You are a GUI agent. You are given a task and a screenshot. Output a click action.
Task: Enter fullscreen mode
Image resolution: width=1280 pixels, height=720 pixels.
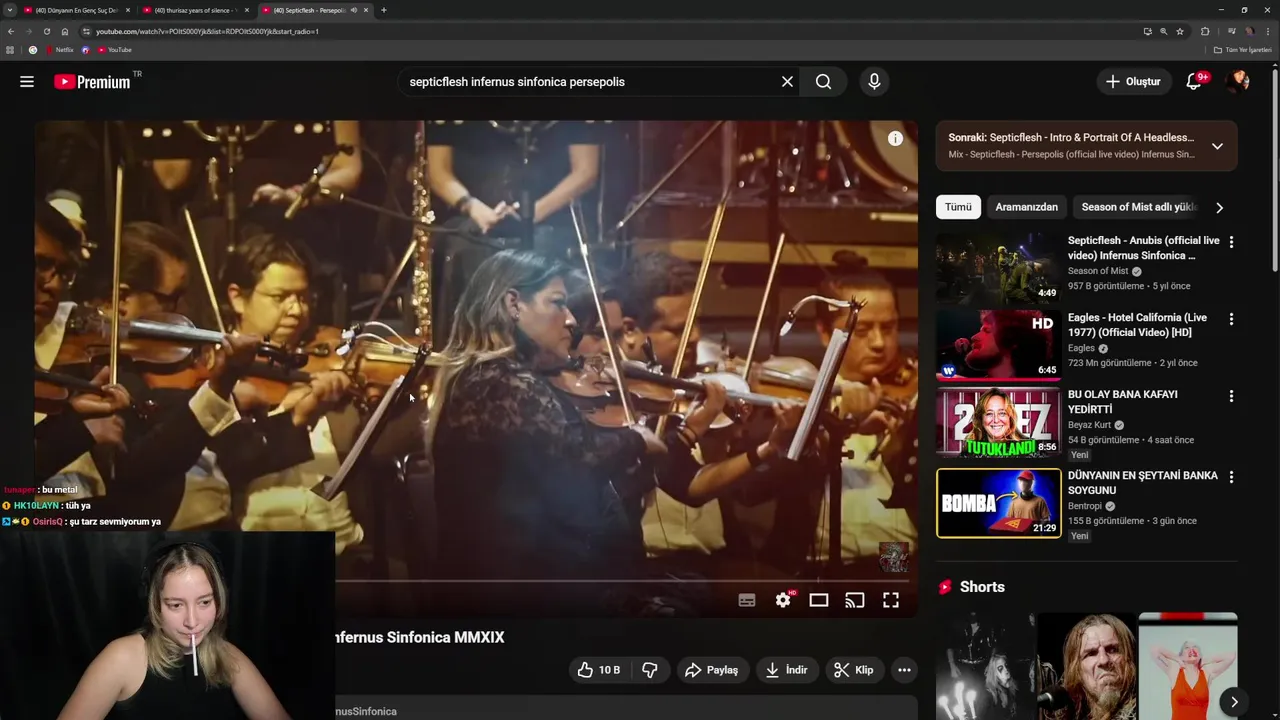pos(891,600)
